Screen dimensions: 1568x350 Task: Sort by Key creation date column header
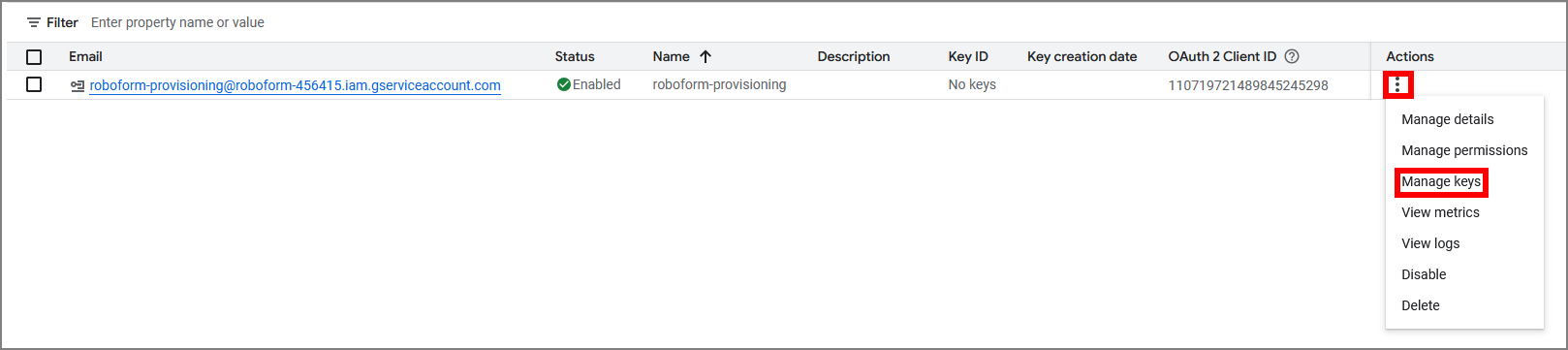click(x=1082, y=56)
